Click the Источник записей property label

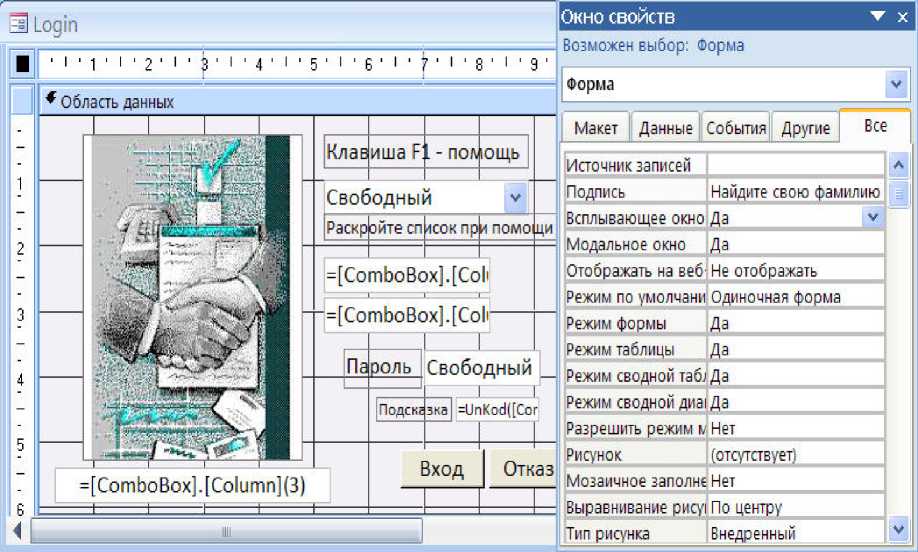pyautogui.click(x=635, y=165)
